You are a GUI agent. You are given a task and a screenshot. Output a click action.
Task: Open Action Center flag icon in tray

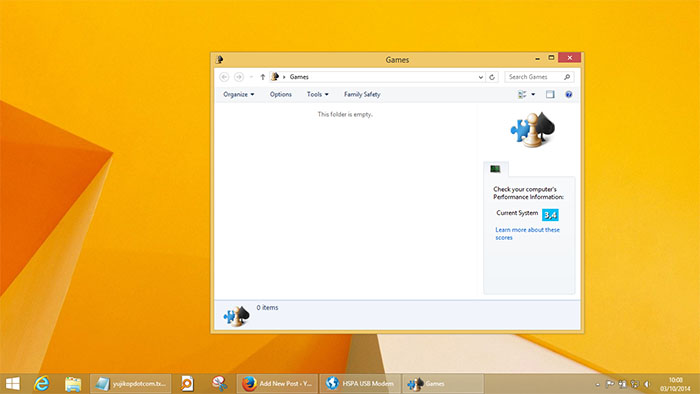point(610,384)
